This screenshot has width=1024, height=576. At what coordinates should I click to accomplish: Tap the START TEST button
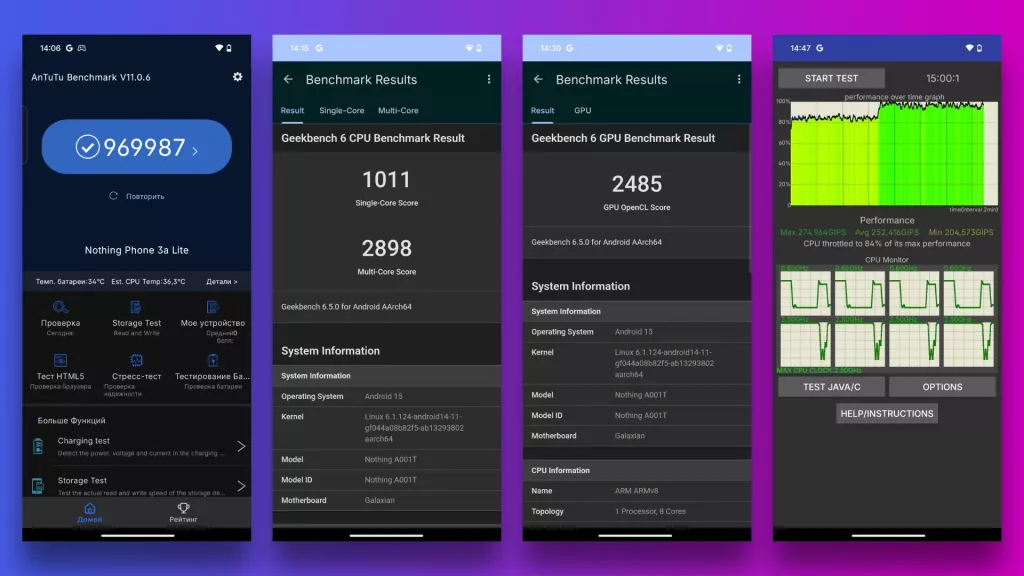[831, 78]
